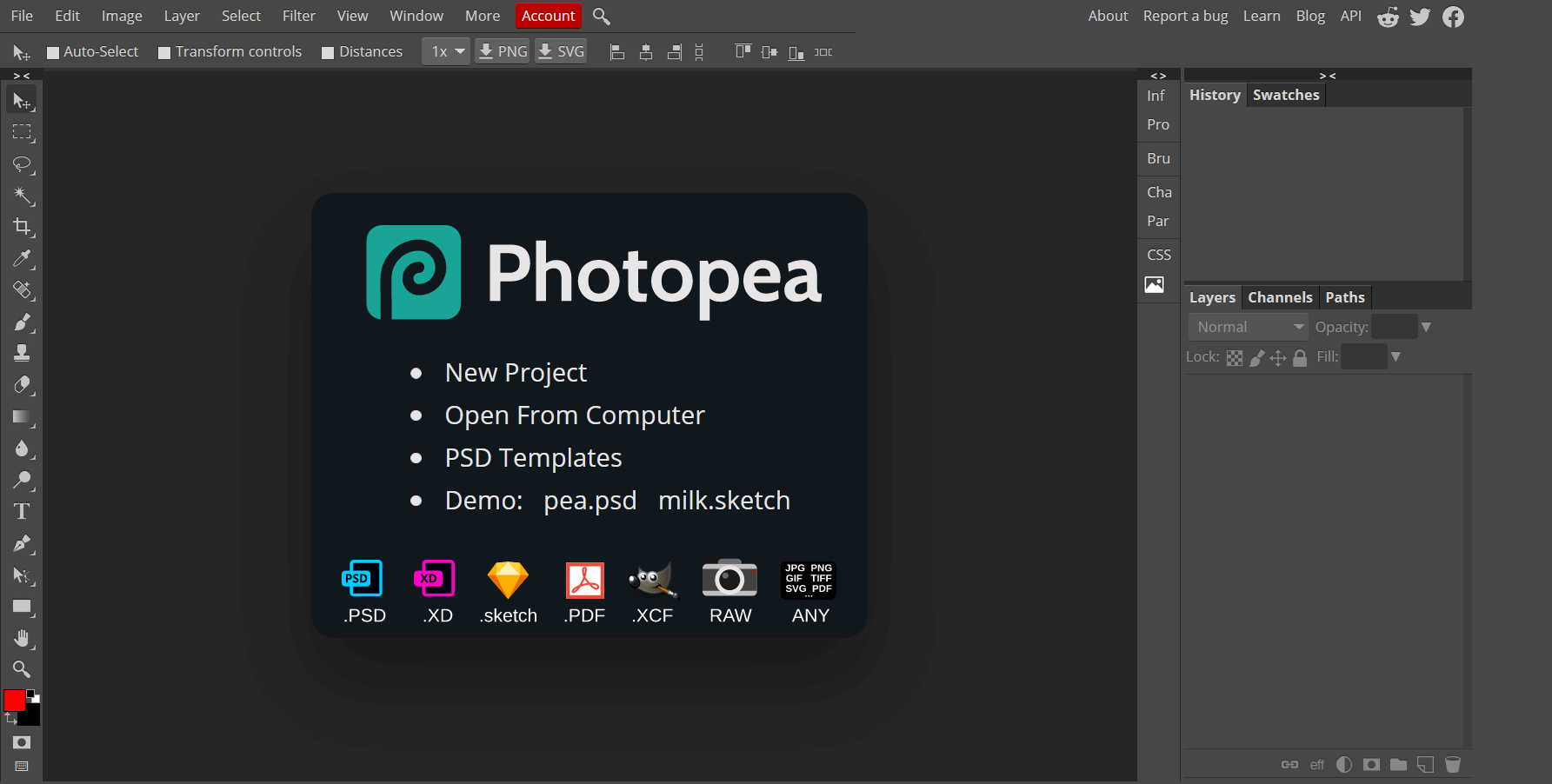Open the Layer menu
Screen dimensions: 1552x784
(182, 16)
